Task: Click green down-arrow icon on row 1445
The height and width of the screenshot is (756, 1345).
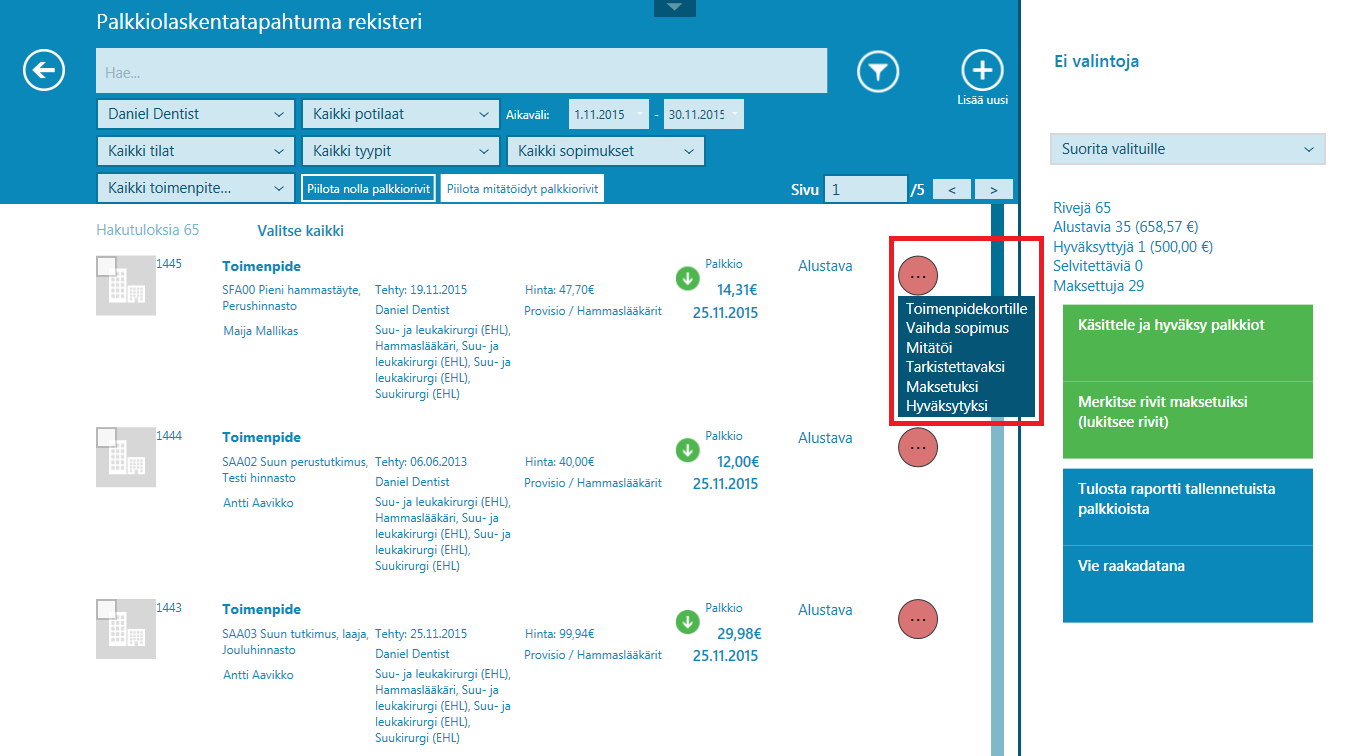Action: click(687, 279)
